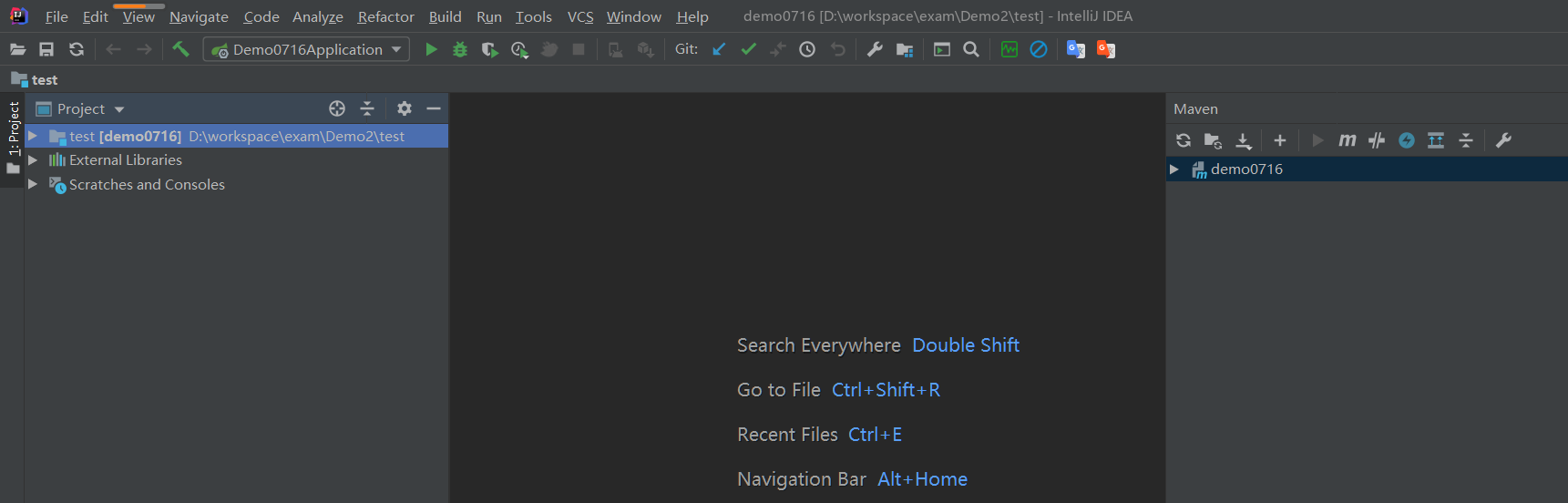Show Git history clock icon

tap(807, 49)
